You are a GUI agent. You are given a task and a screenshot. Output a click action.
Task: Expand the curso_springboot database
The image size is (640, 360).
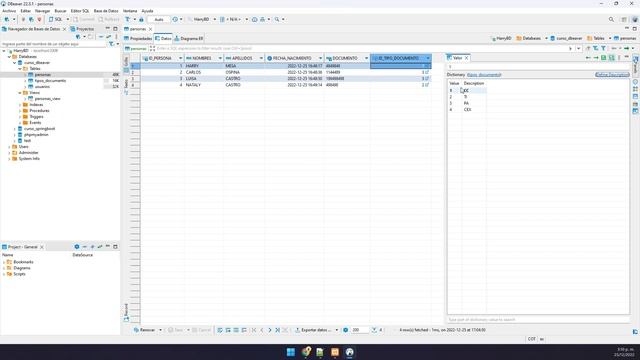pyautogui.click(x=15, y=129)
